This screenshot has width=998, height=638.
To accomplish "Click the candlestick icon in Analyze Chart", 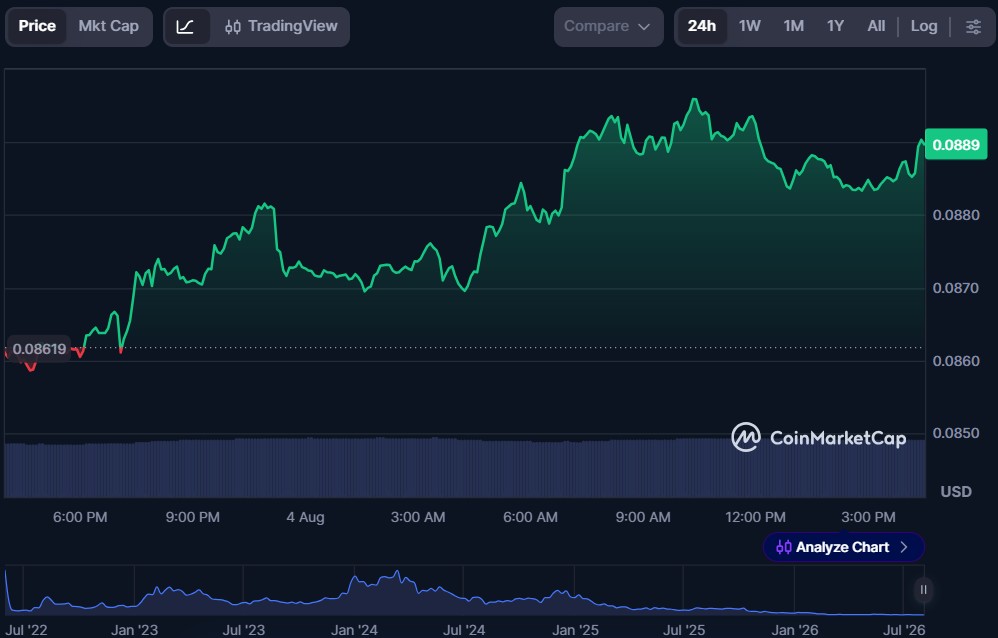I will tap(784, 547).
